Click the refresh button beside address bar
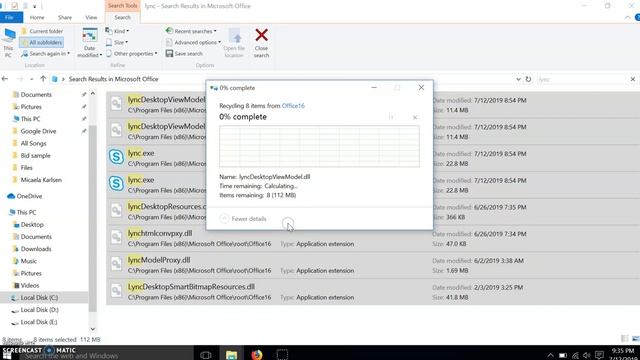 (x=528, y=79)
